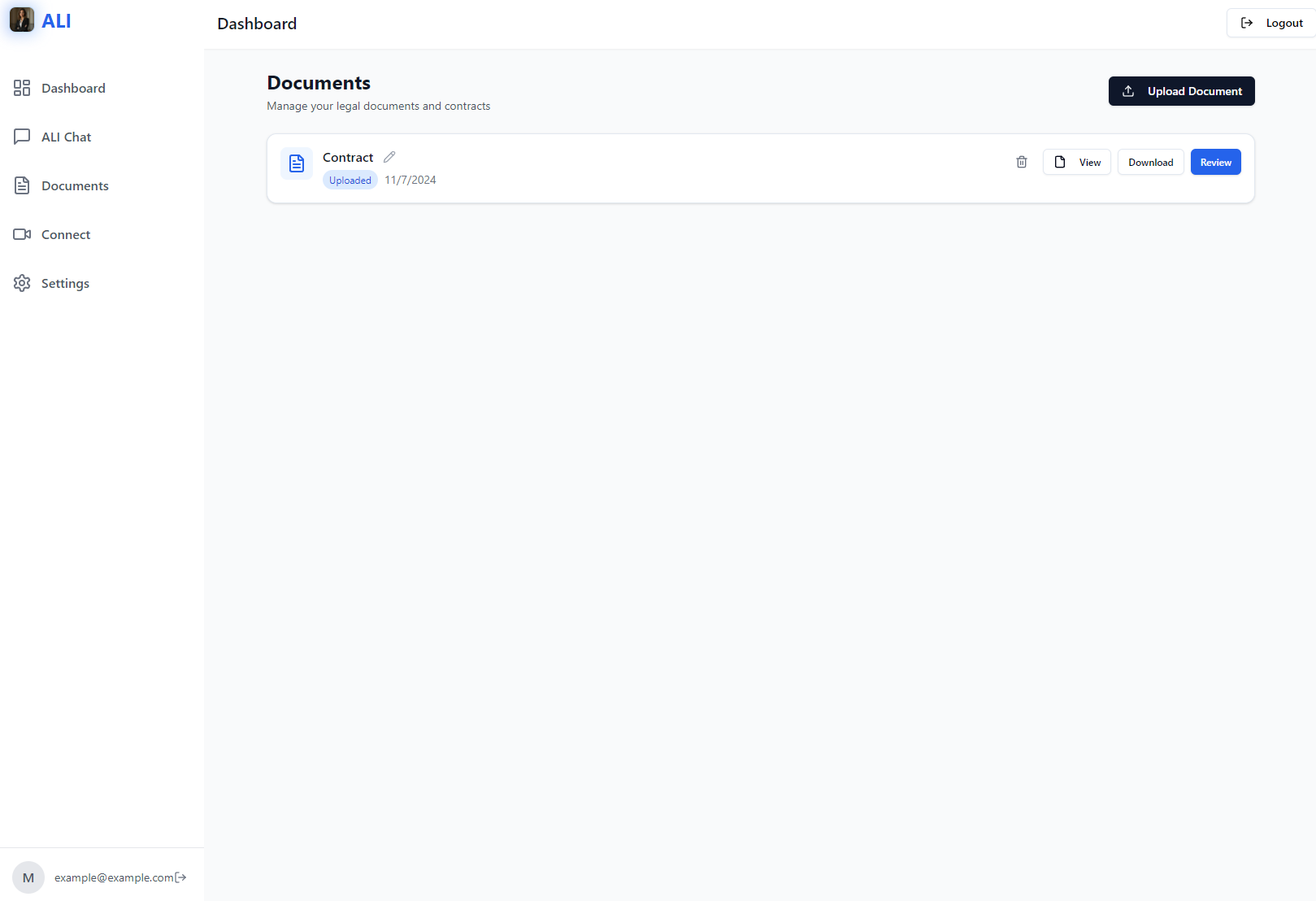This screenshot has width=1316, height=901.
Task: Delete the Contract document via trash icon
Action: [1022, 162]
